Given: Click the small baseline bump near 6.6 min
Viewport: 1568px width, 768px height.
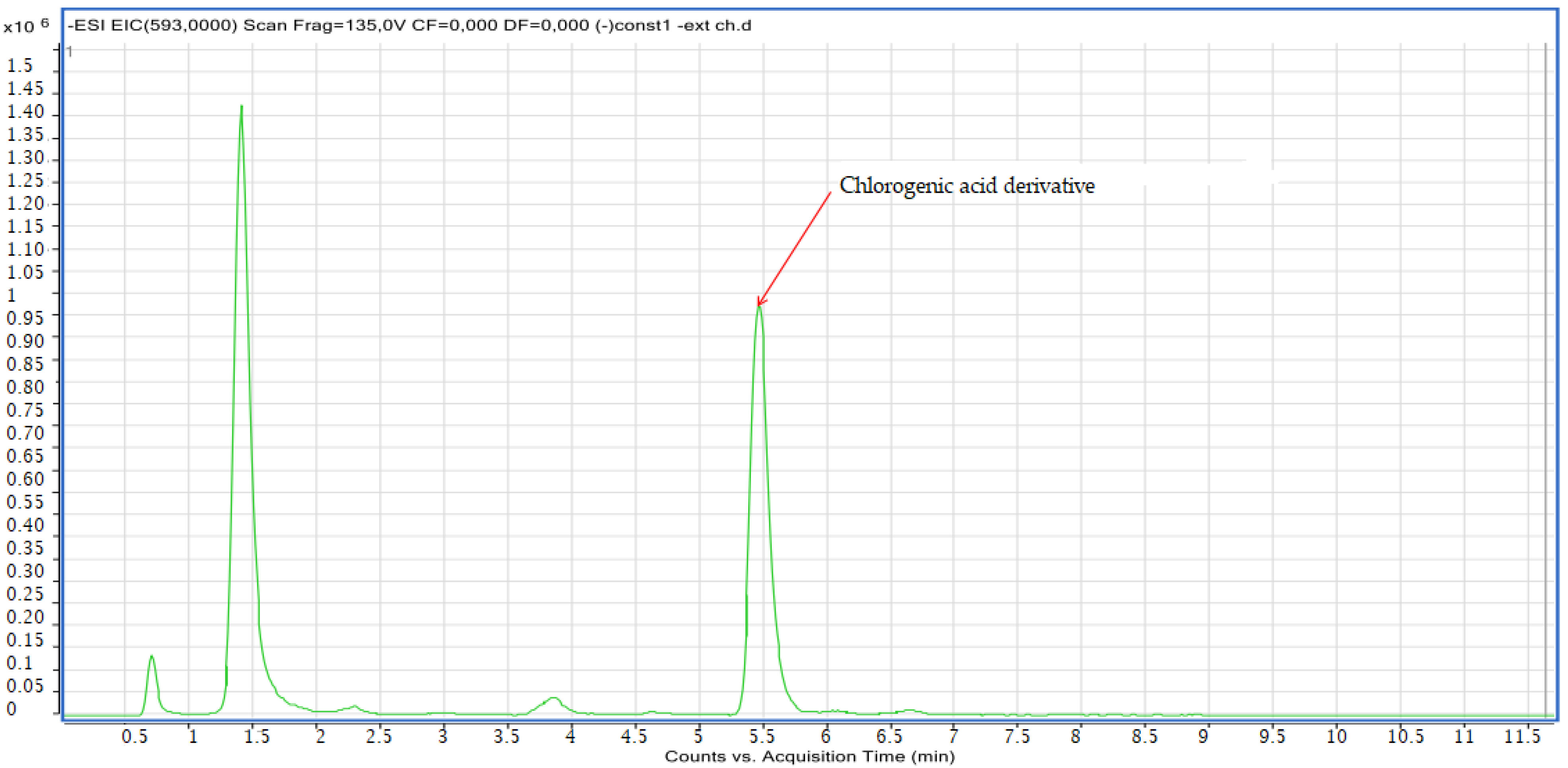Looking at the screenshot, I should pyautogui.click(x=909, y=710).
